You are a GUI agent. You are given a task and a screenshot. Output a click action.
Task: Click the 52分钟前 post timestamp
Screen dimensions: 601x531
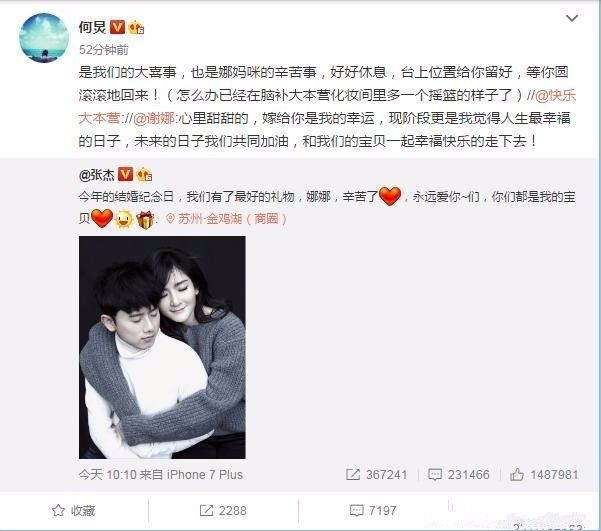tap(103, 49)
